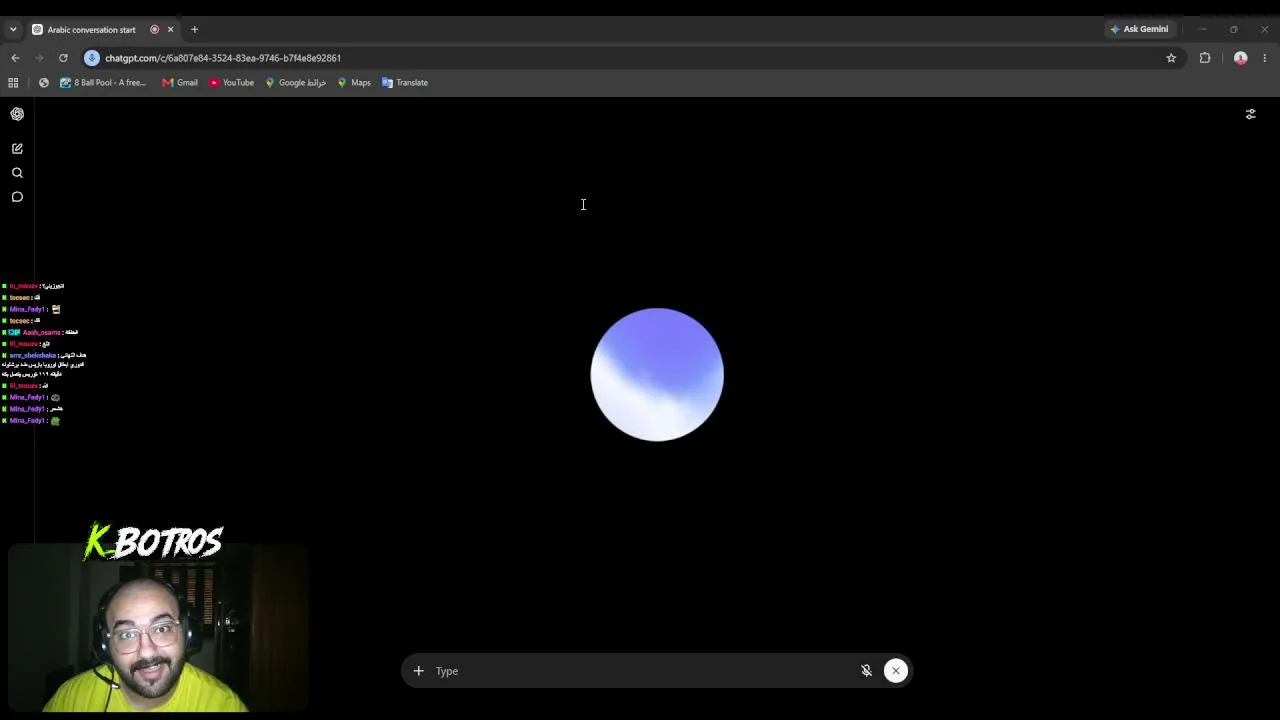Open search chats magnifier icon
The height and width of the screenshot is (720, 1280).
pyautogui.click(x=17, y=173)
